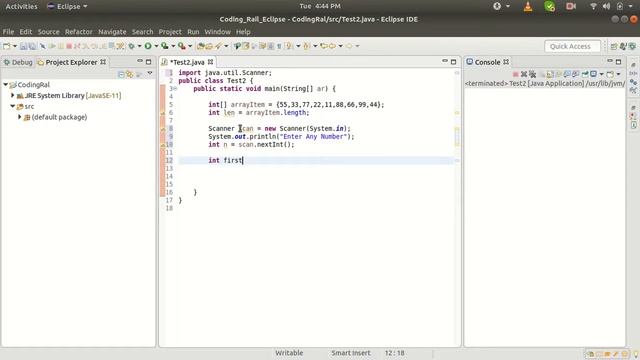
Task: Open the Window menu
Action: pos(218,32)
